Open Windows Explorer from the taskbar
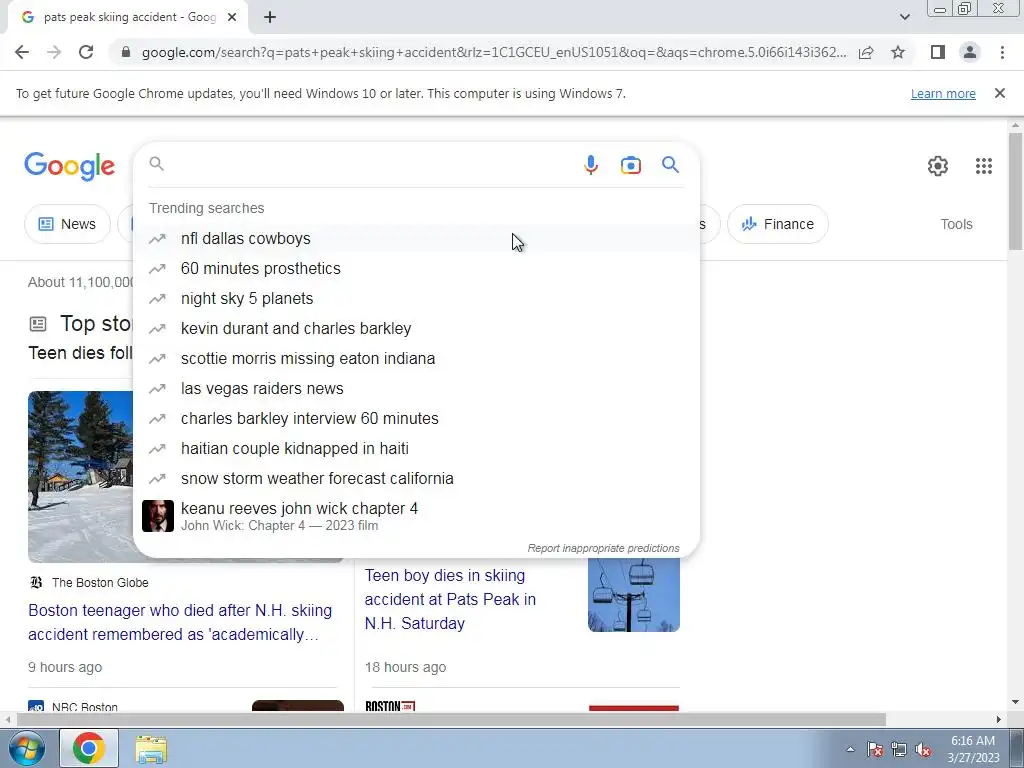The width and height of the screenshot is (1024, 768). click(x=151, y=748)
